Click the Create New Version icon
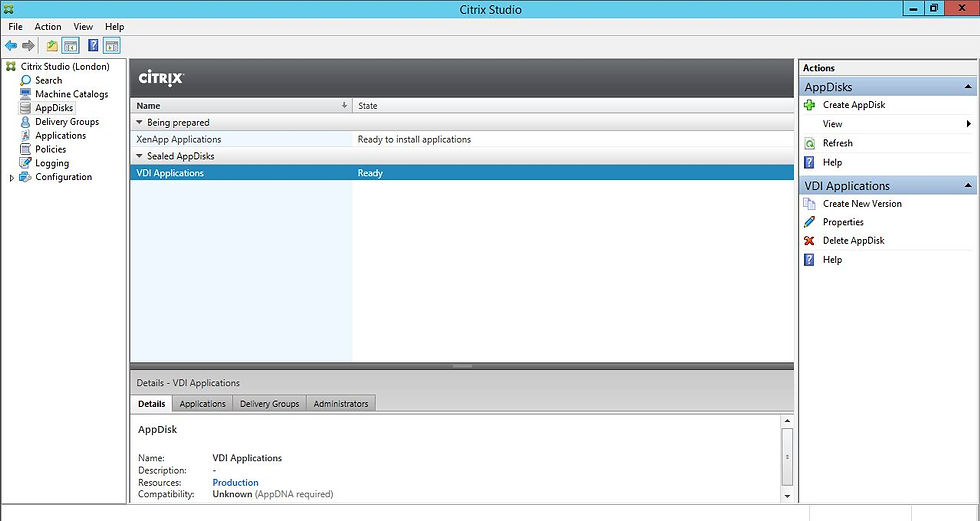Screen dimensions: 980x521 (809, 204)
